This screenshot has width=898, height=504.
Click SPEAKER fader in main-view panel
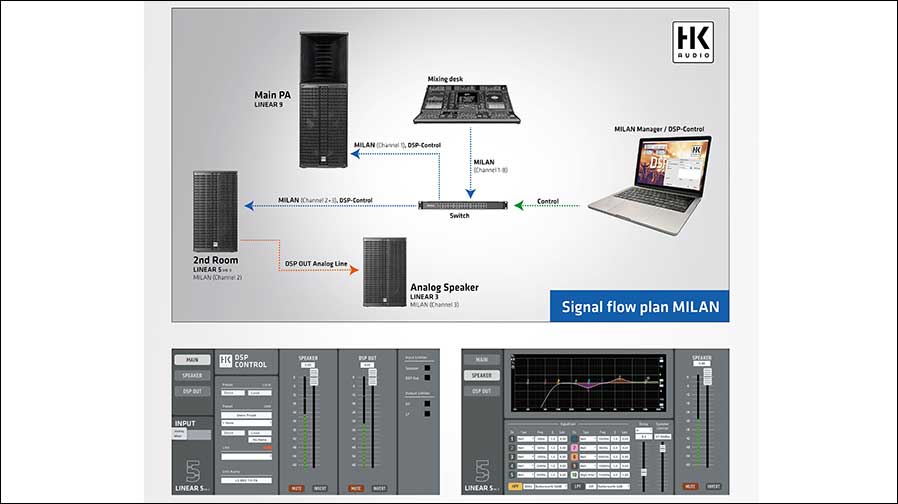[x=314, y=377]
